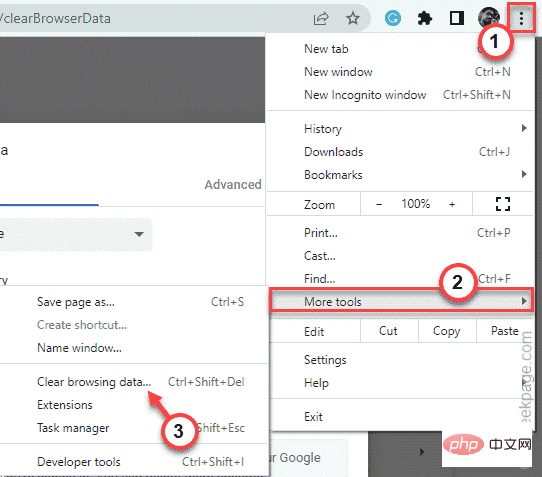Open Task manager from submenu
The width and height of the screenshot is (542, 477).
coord(134,428)
